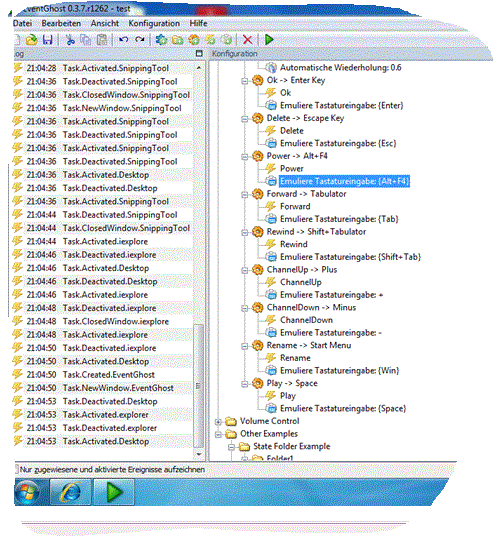500x537 pixels.
Task: Click lightning icon of the Delete event
Action: click(x=271, y=131)
